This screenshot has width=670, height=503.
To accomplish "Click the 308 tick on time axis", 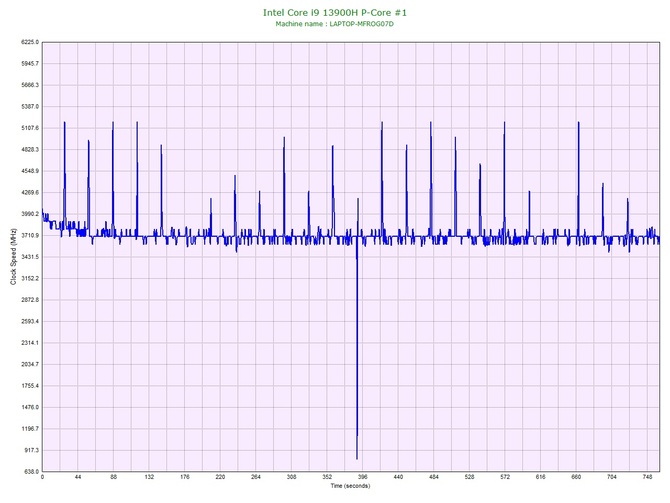I will [291, 477].
